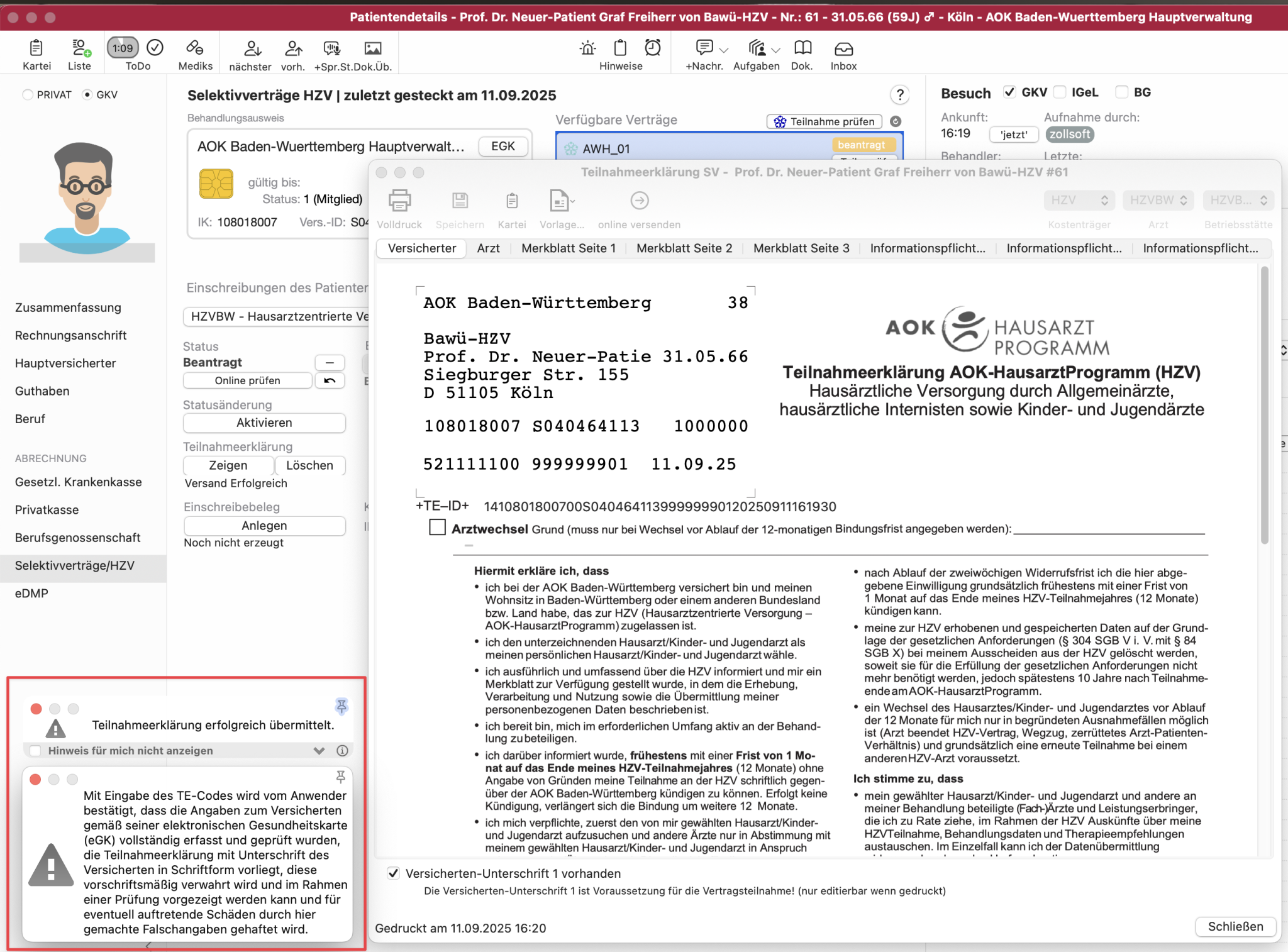1288x952 pixels.
Task: Click the alarm clock Hinweise icon
Action: [x=653, y=48]
